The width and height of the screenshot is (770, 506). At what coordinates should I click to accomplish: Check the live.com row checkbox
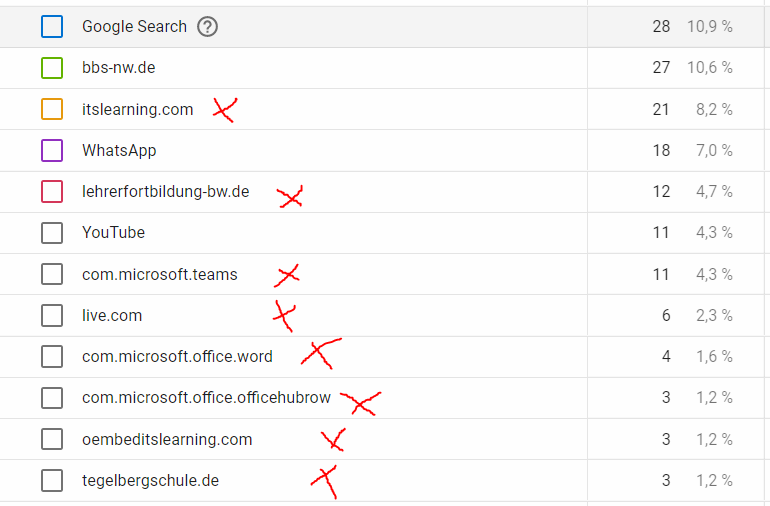(x=52, y=315)
